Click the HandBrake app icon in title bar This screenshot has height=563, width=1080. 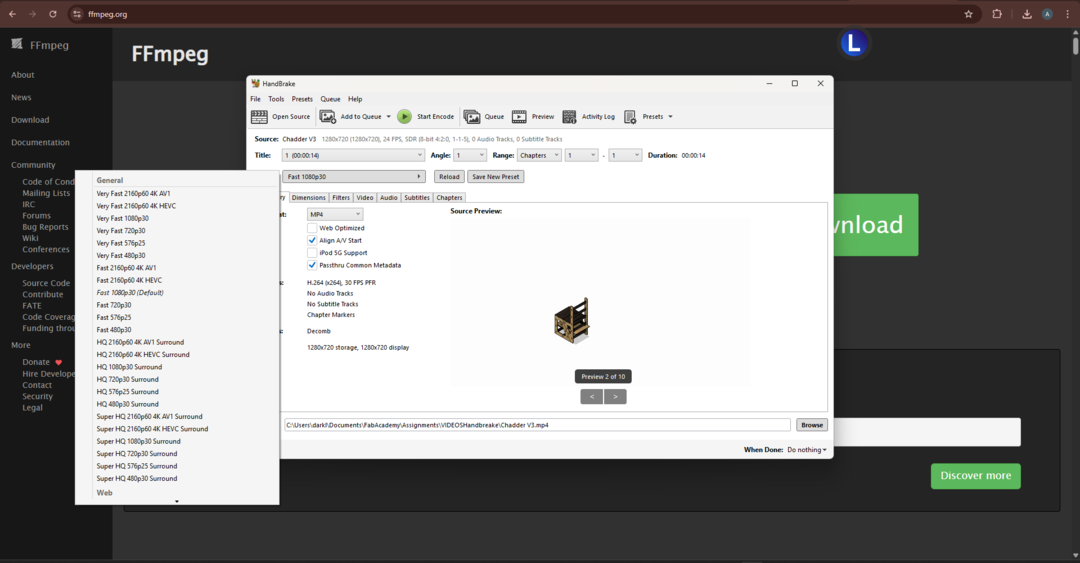pos(256,83)
